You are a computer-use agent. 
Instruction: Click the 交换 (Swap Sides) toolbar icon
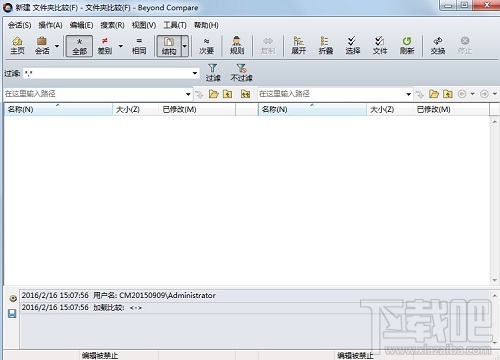coord(438,46)
